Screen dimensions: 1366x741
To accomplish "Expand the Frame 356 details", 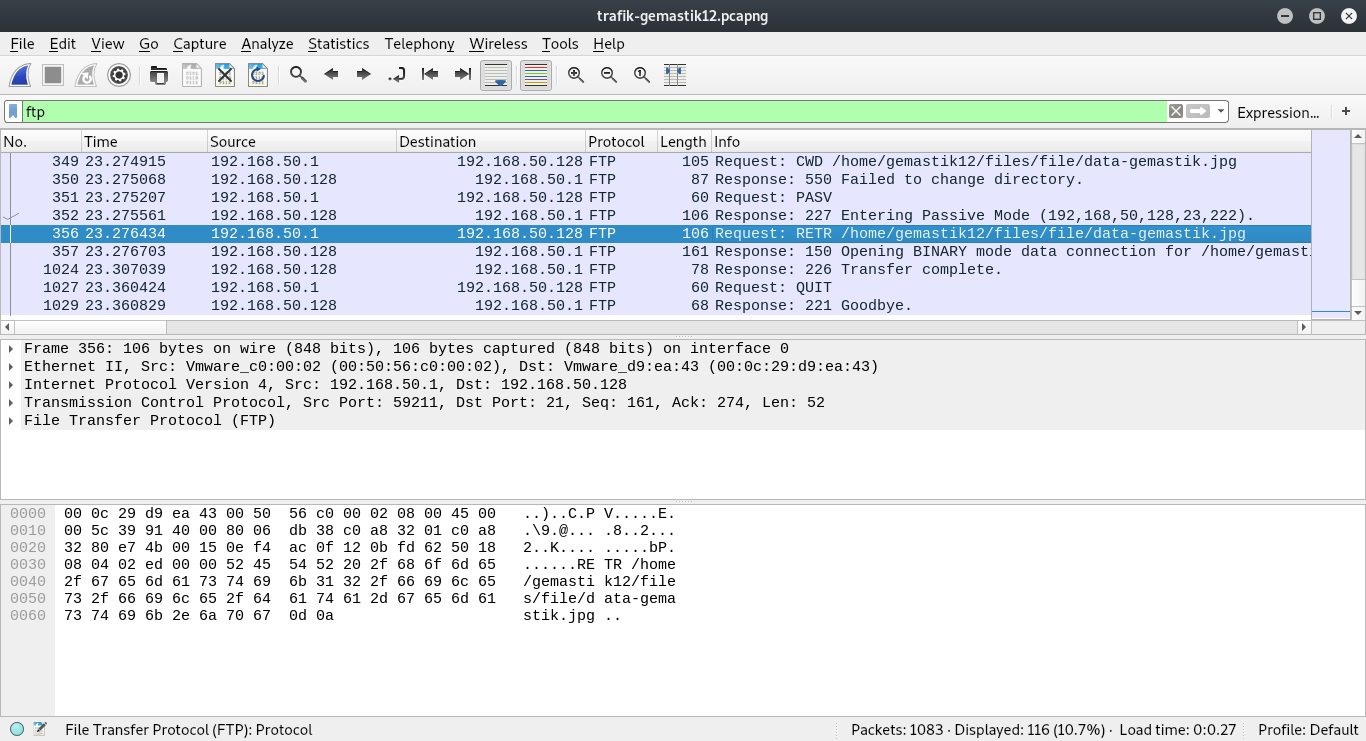I will click(x=11, y=349).
